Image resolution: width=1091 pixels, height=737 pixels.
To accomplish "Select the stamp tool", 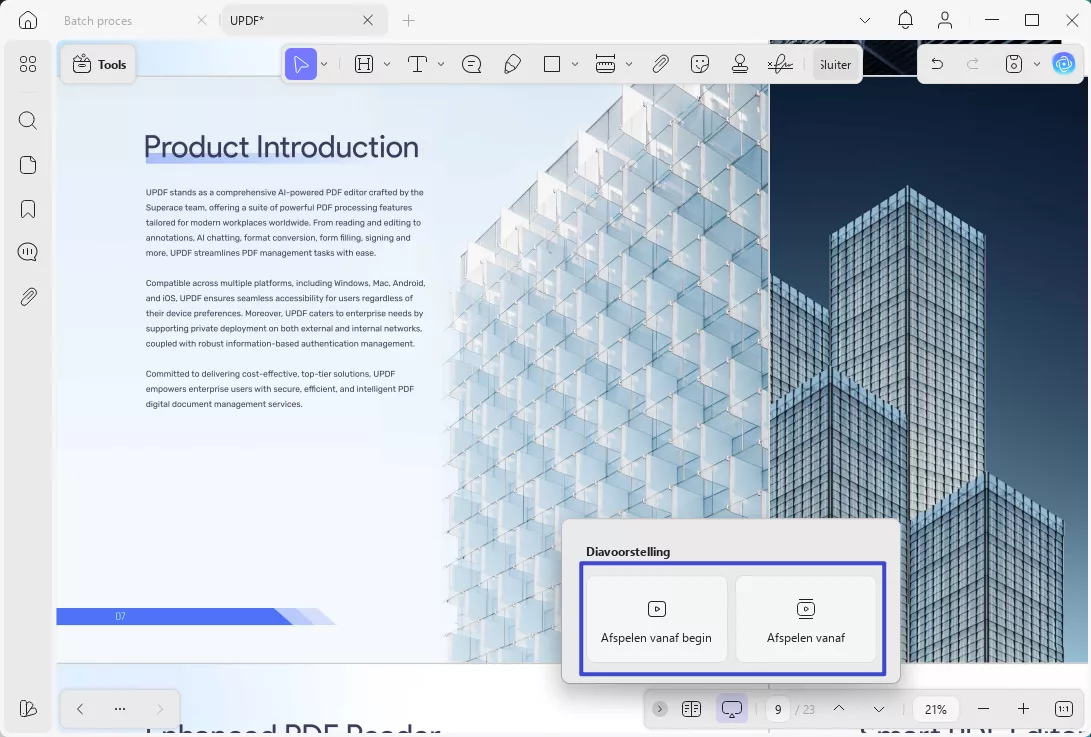I will point(740,64).
